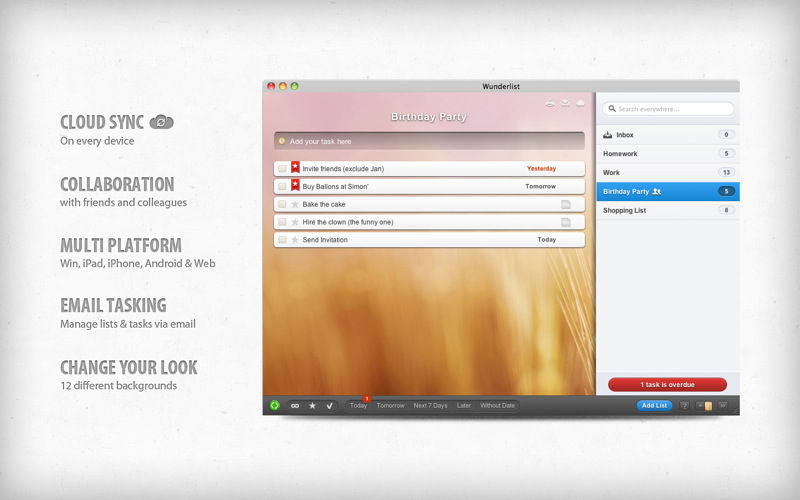Click the last icon at bottom bar's right end
The image size is (800, 500).
(723, 406)
